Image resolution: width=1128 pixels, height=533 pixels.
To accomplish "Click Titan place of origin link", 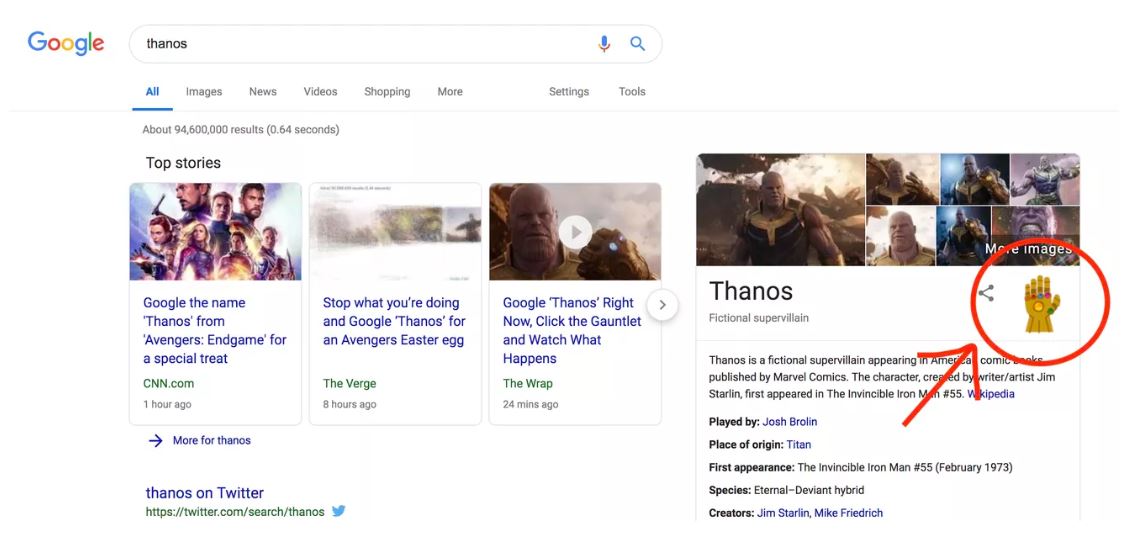I will click(x=799, y=445).
